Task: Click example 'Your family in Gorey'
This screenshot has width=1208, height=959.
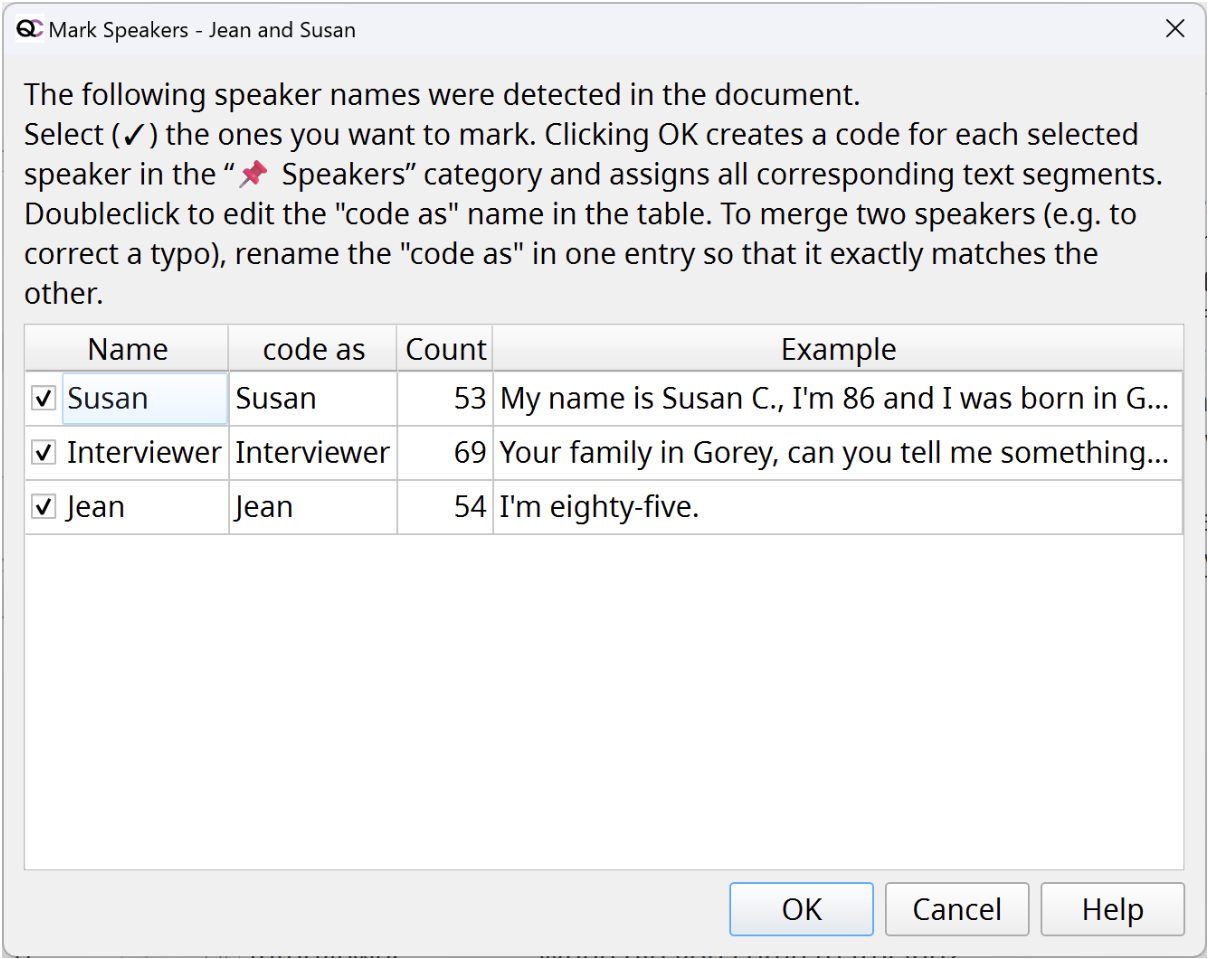Action: (838, 453)
